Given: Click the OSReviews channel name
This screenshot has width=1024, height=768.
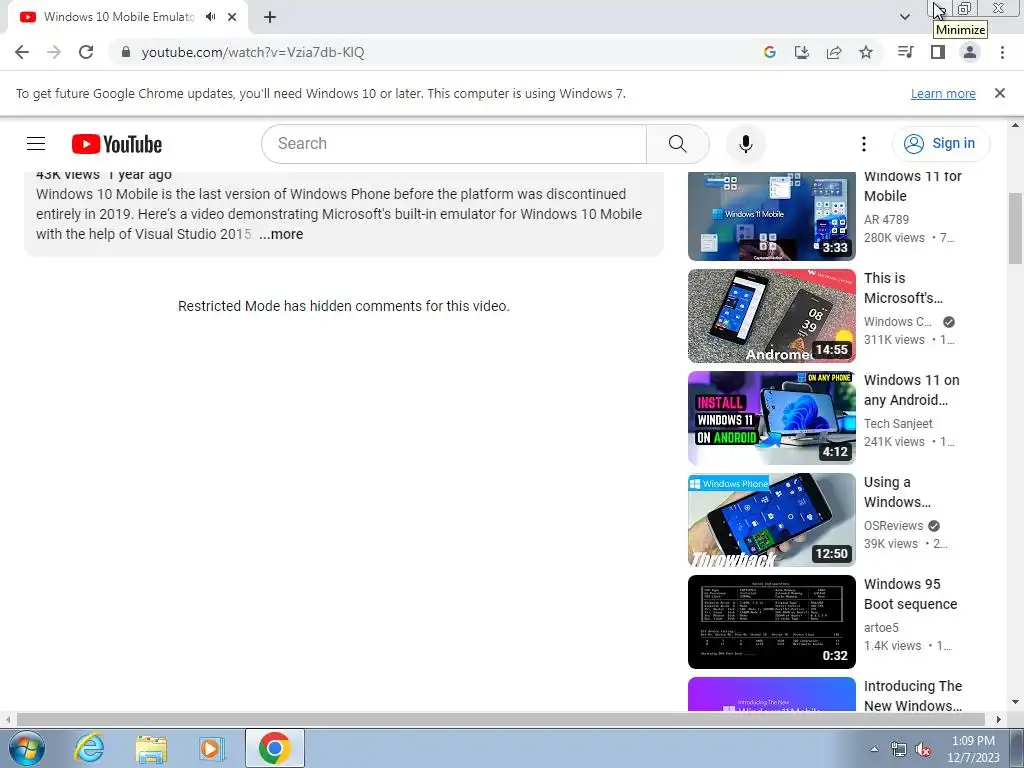Looking at the screenshot, I should click(x=893, y=526).
